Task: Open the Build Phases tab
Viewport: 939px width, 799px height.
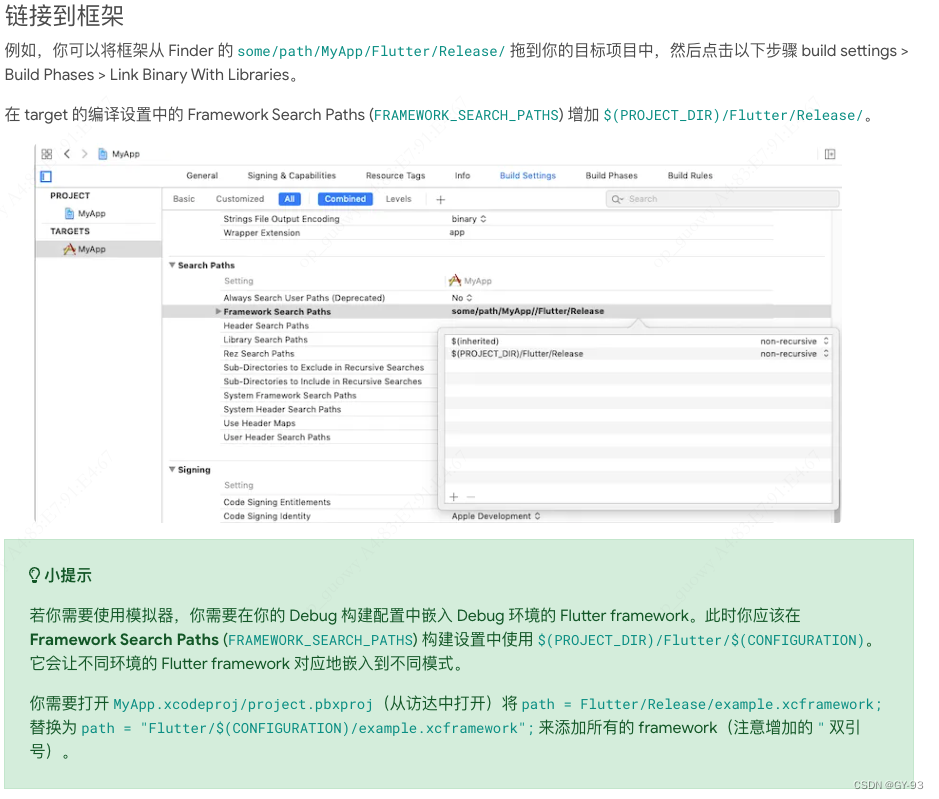Action: [x=611, y=175]
